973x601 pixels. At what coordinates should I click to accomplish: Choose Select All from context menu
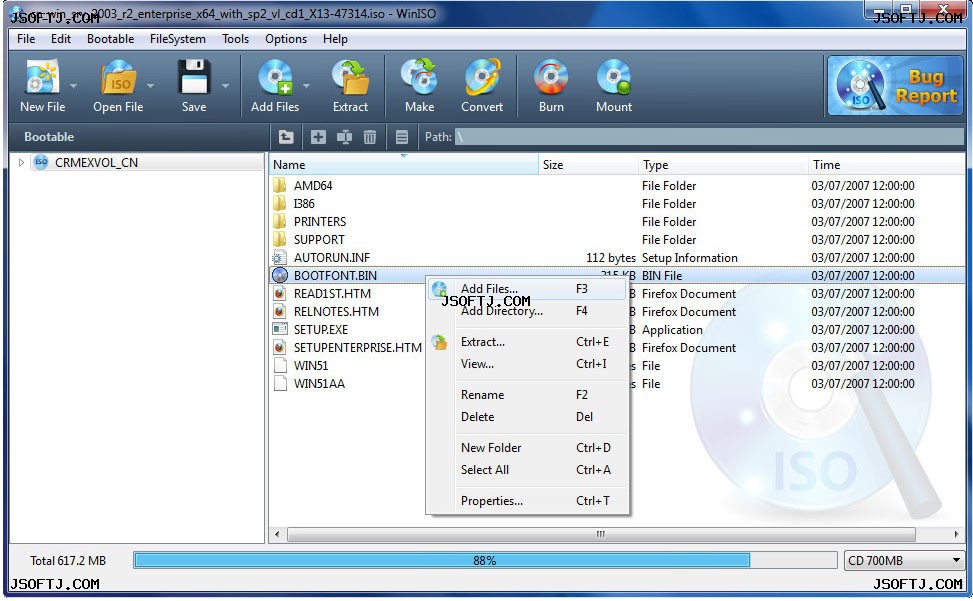527,470
